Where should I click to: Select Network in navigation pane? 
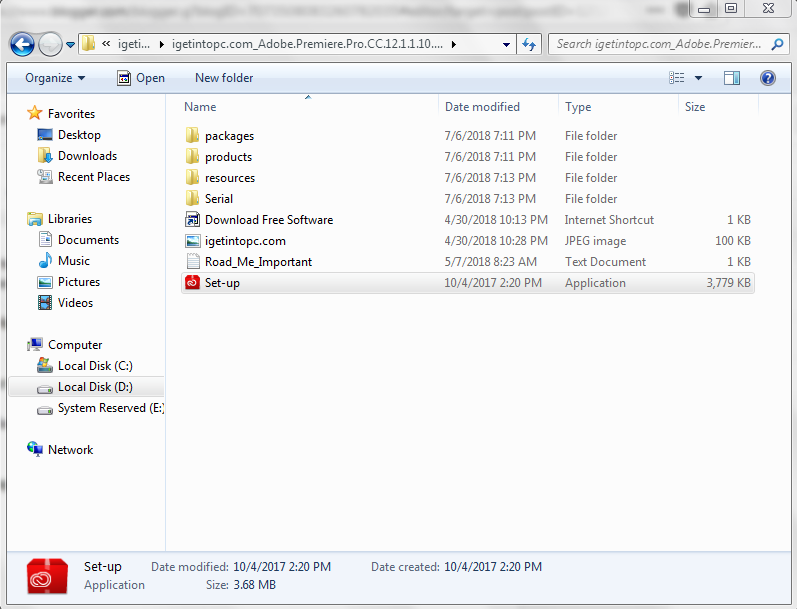(71, 450)
